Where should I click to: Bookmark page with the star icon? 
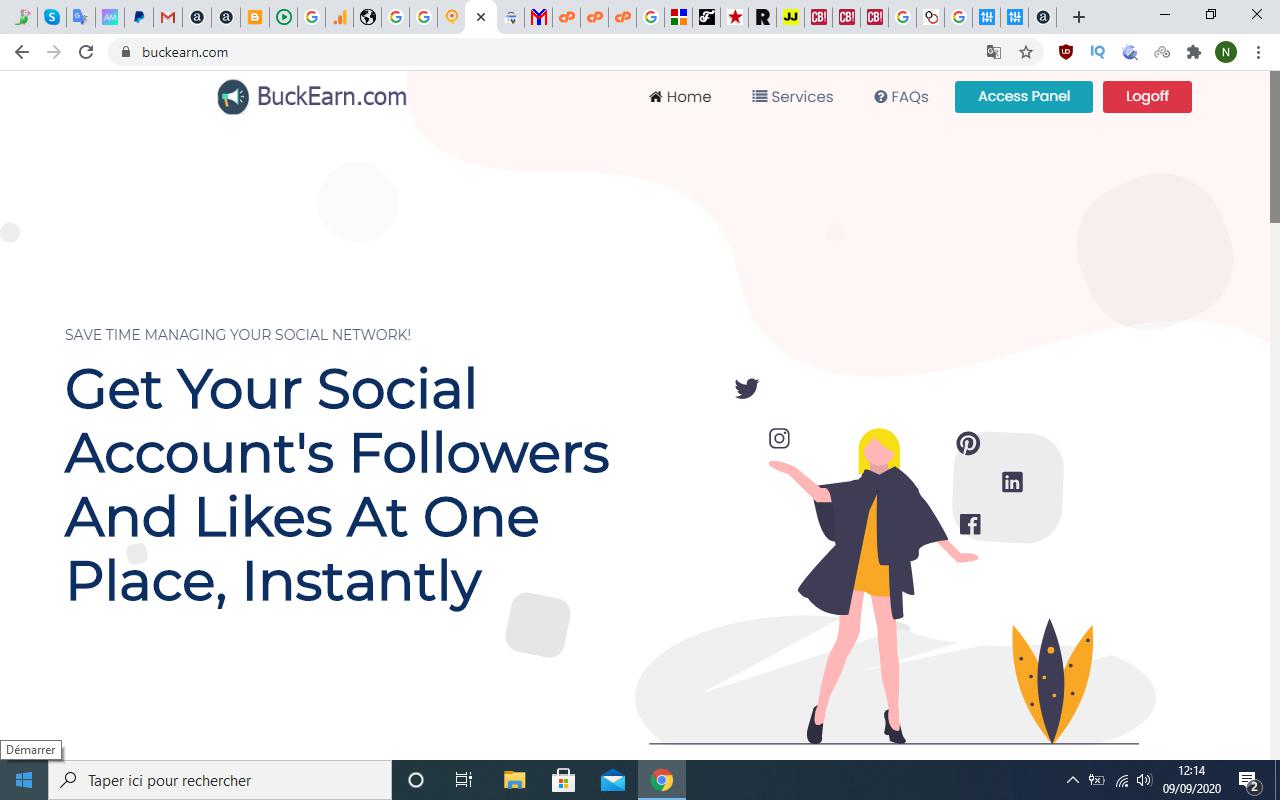click(1026, 52)
